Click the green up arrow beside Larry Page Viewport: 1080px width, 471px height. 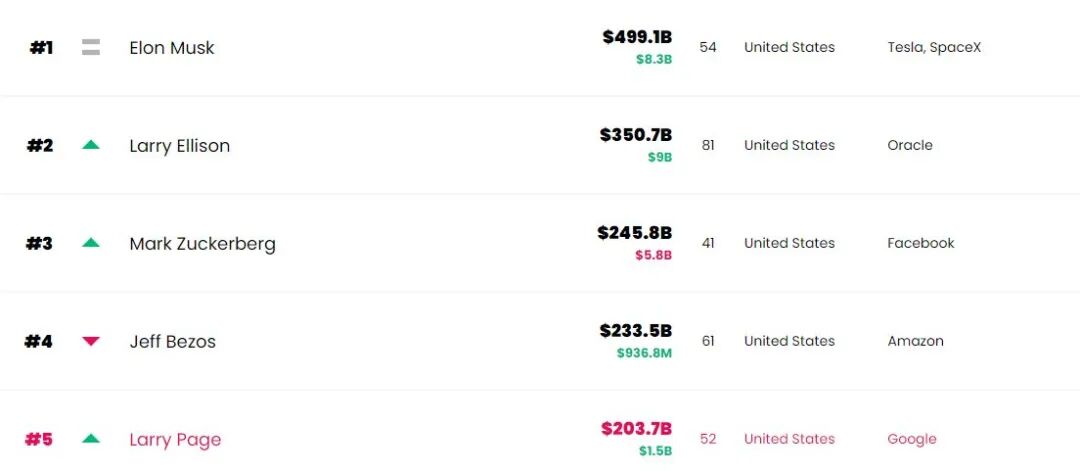coord(91,438)
